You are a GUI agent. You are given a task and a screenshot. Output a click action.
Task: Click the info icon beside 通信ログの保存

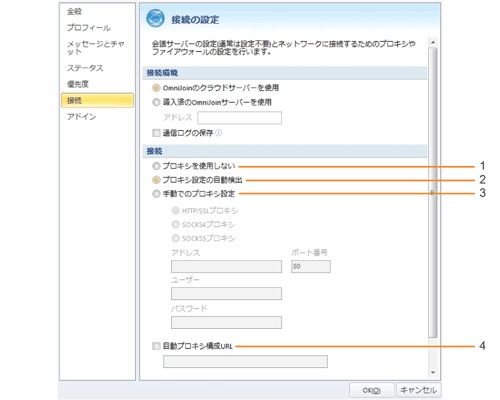tap(218, 133)
